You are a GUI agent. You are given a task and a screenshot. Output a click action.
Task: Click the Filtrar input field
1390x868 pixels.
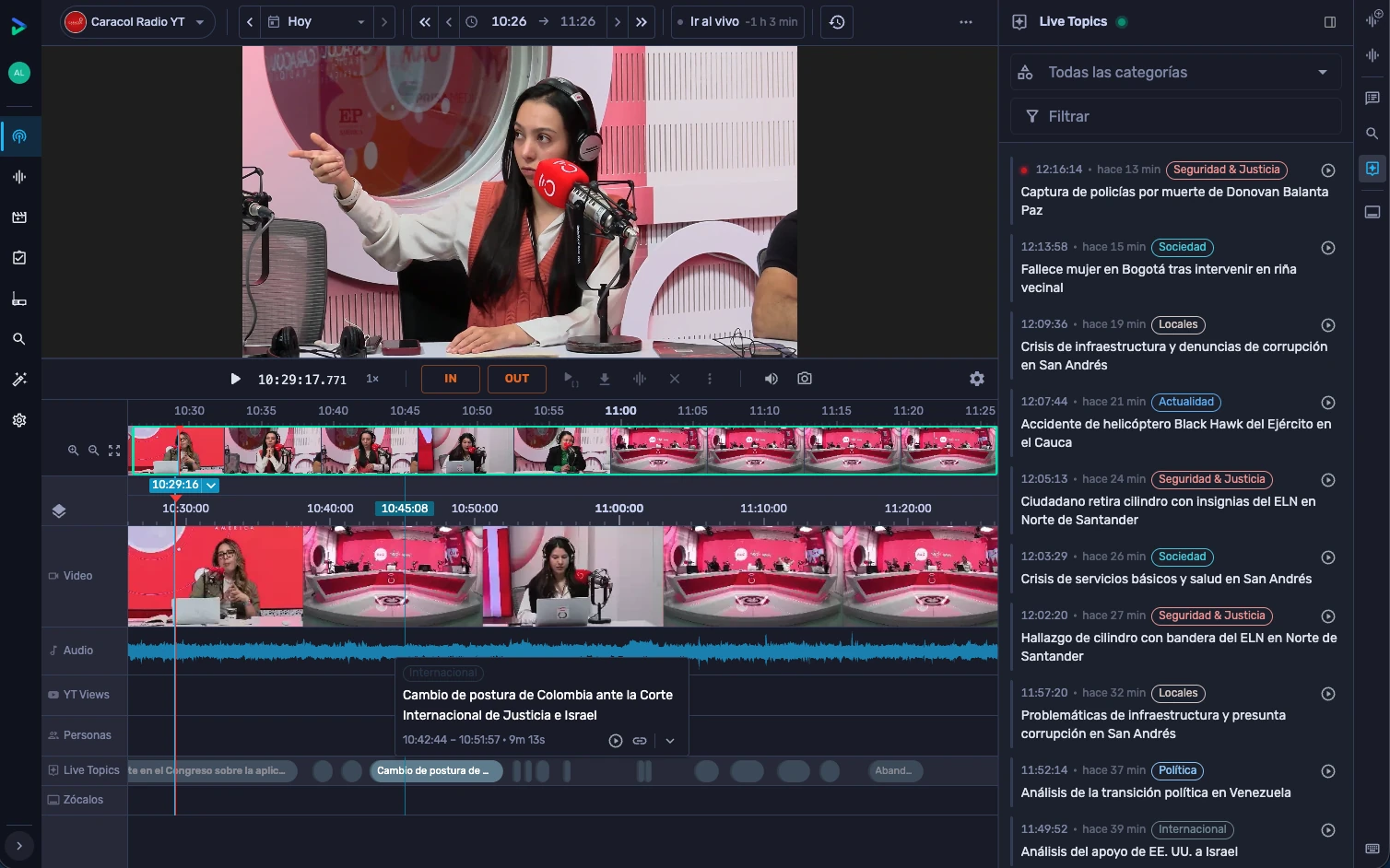[x=1175, y=117]
